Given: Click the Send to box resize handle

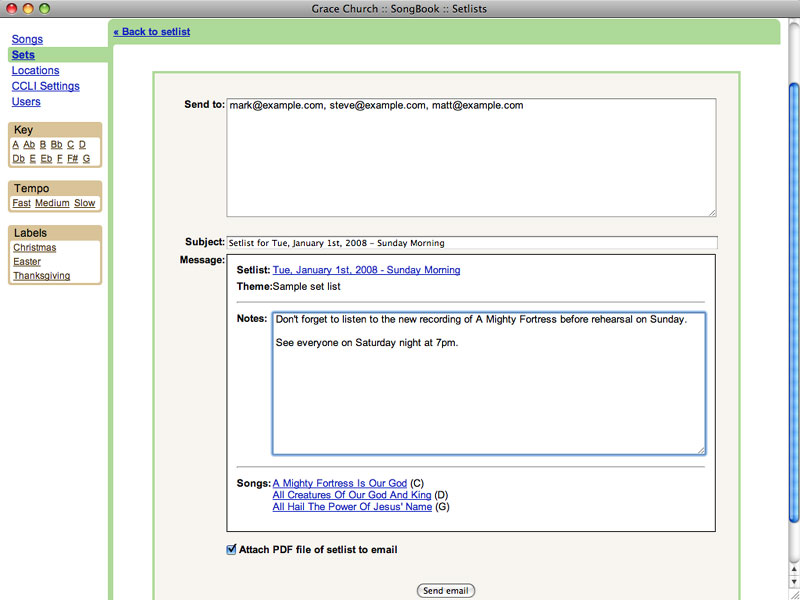Looking at the screenshot, I should click(712, 213).
